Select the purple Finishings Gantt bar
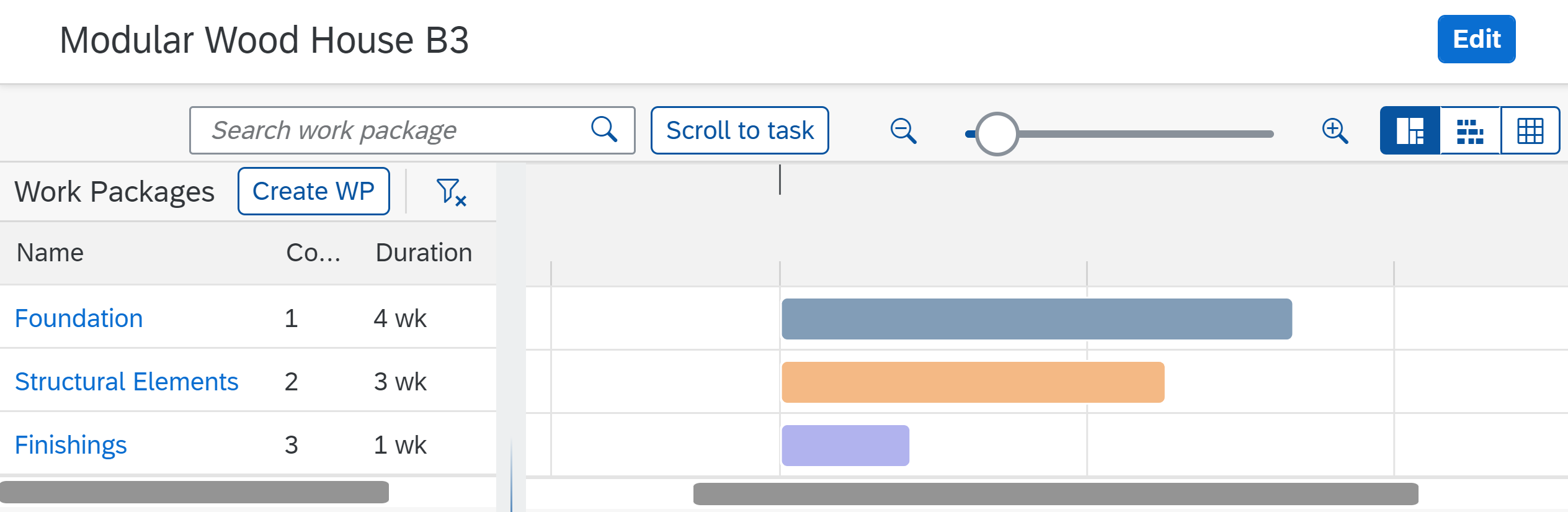 (845, 446)
